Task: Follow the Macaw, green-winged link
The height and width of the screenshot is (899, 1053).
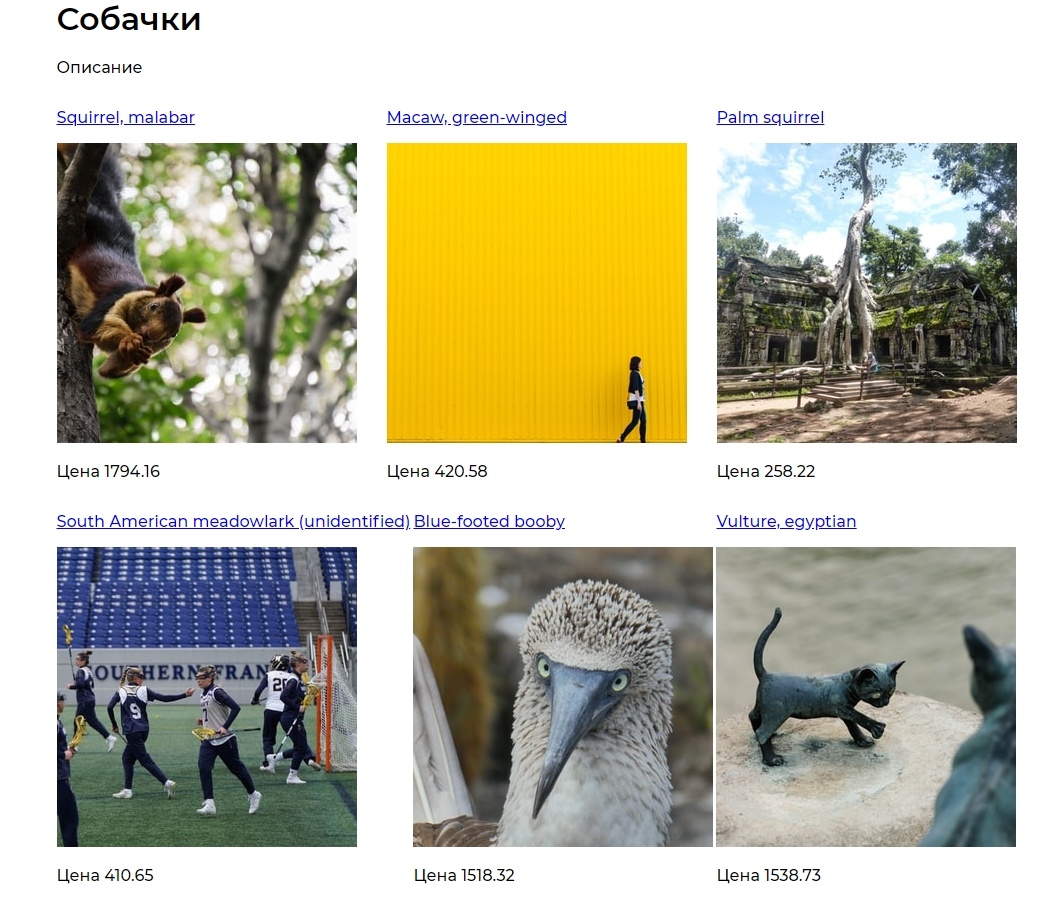Action: pyautogui.click(x=477, y=117)
